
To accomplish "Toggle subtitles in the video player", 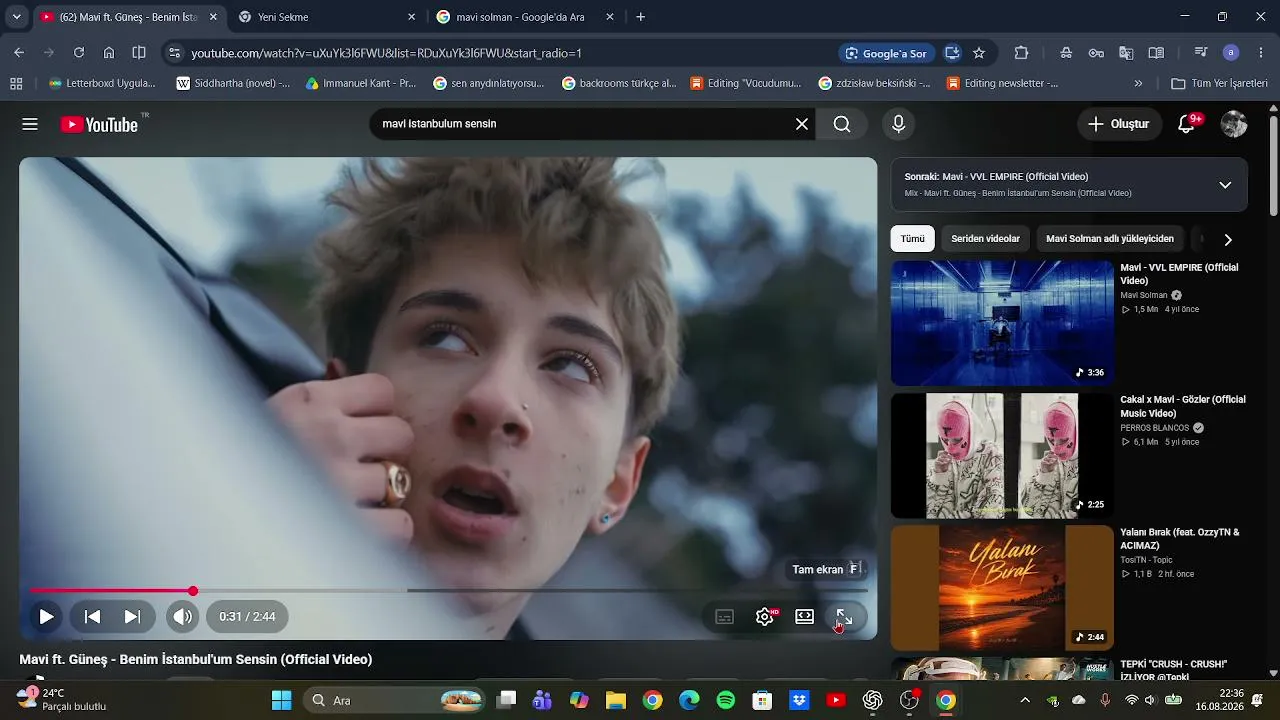I will click(x=725, y=617).
